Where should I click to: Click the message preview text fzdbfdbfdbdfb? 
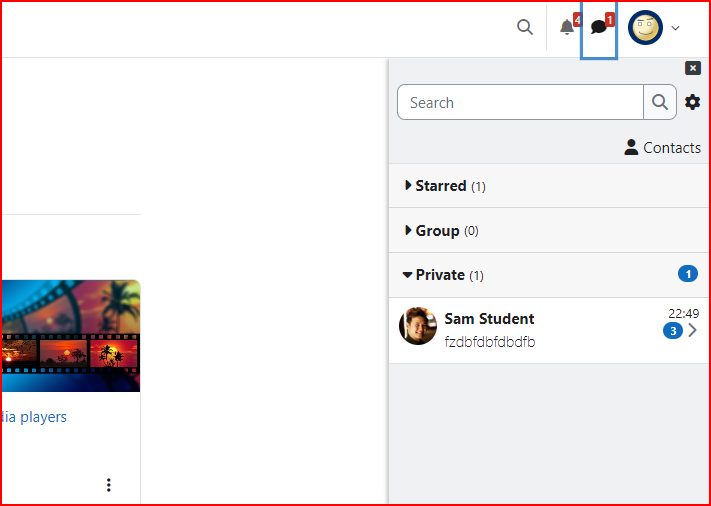tap(490, 342)
